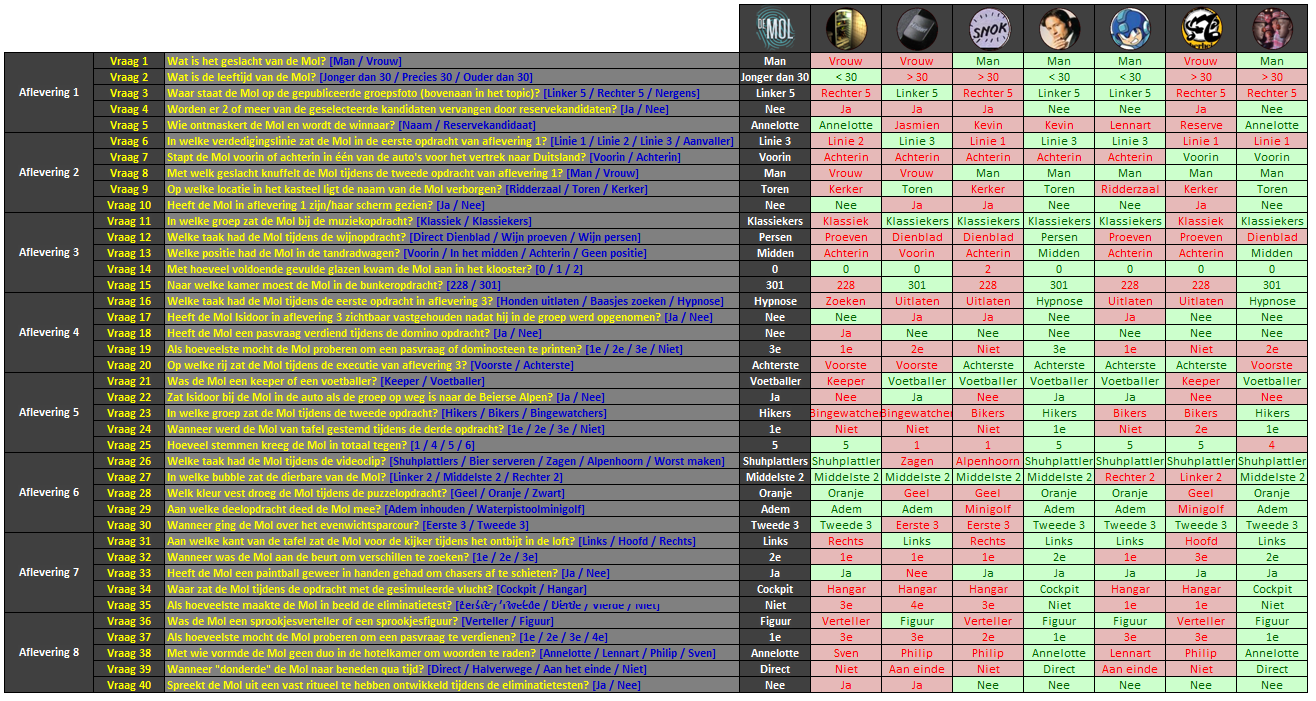Click the "Shuhplattlers" correct answer cell
The width and height of the screenshot is (1316, 701).
774,461
